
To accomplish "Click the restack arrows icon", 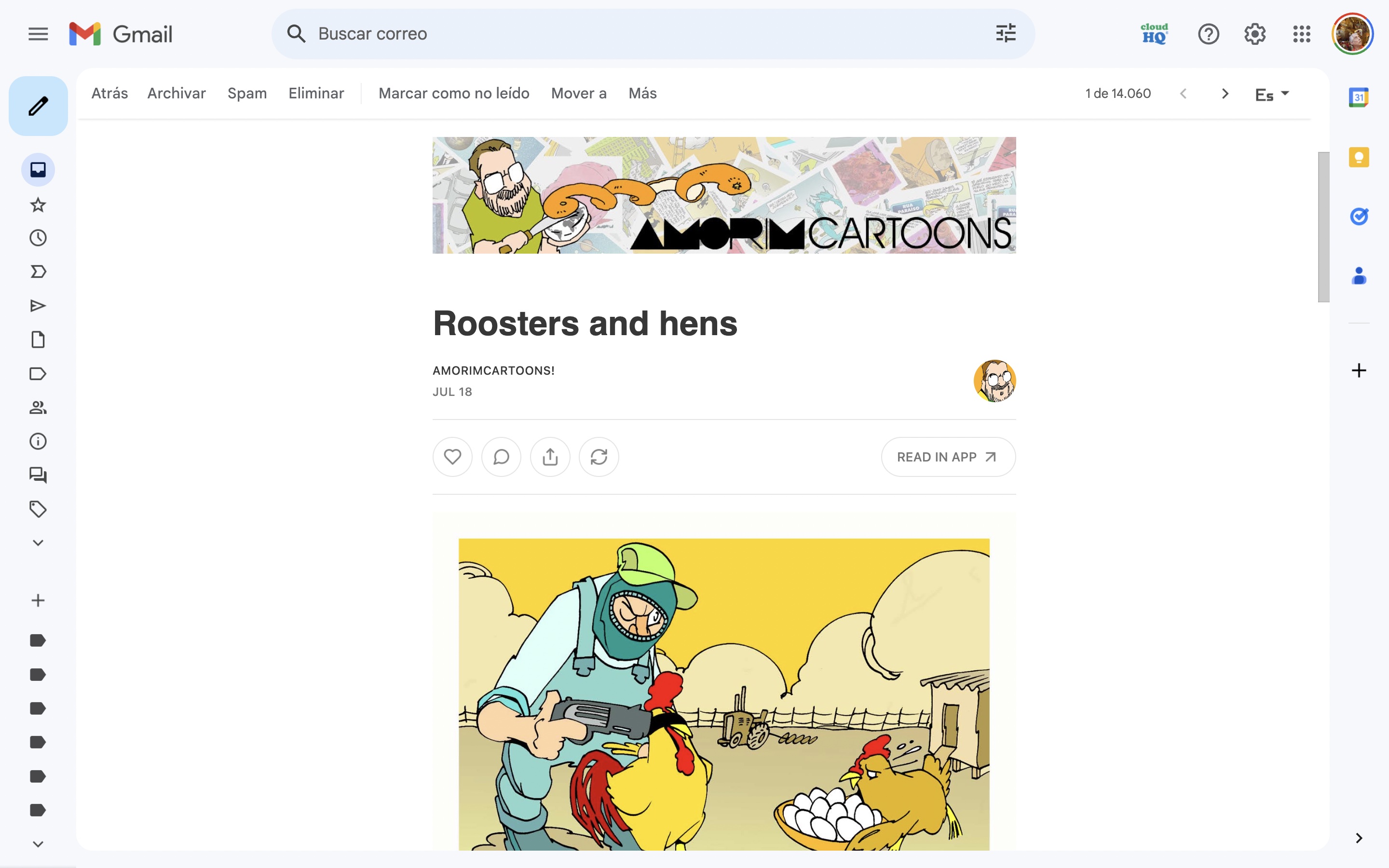I will pos(599,457).
